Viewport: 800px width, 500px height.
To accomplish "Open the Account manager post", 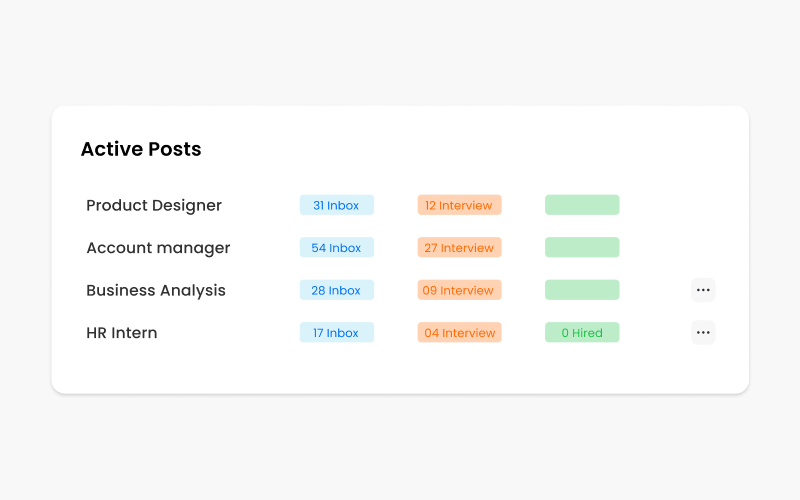I will (x=158, y=248).
